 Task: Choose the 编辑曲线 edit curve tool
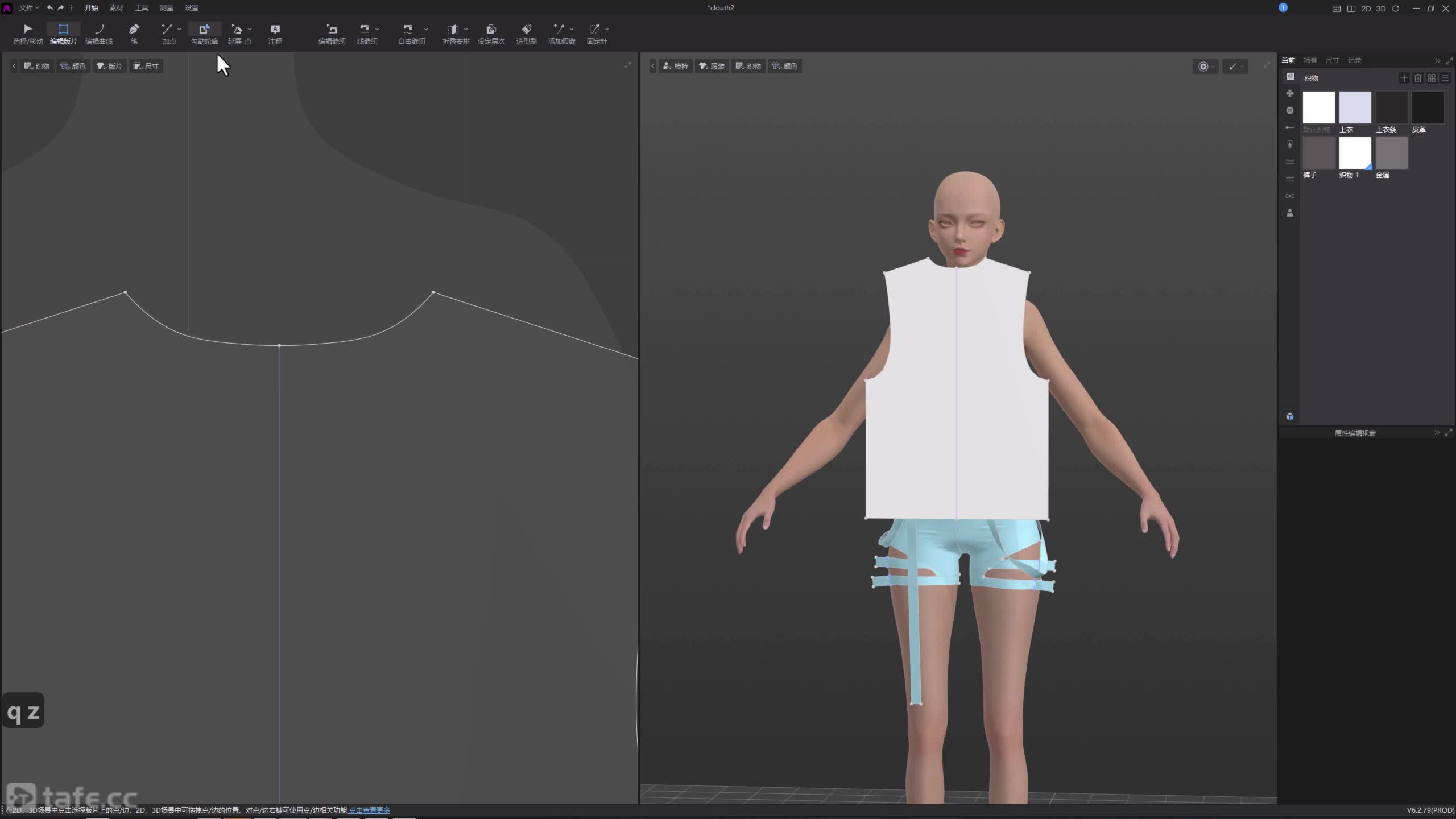99,34
